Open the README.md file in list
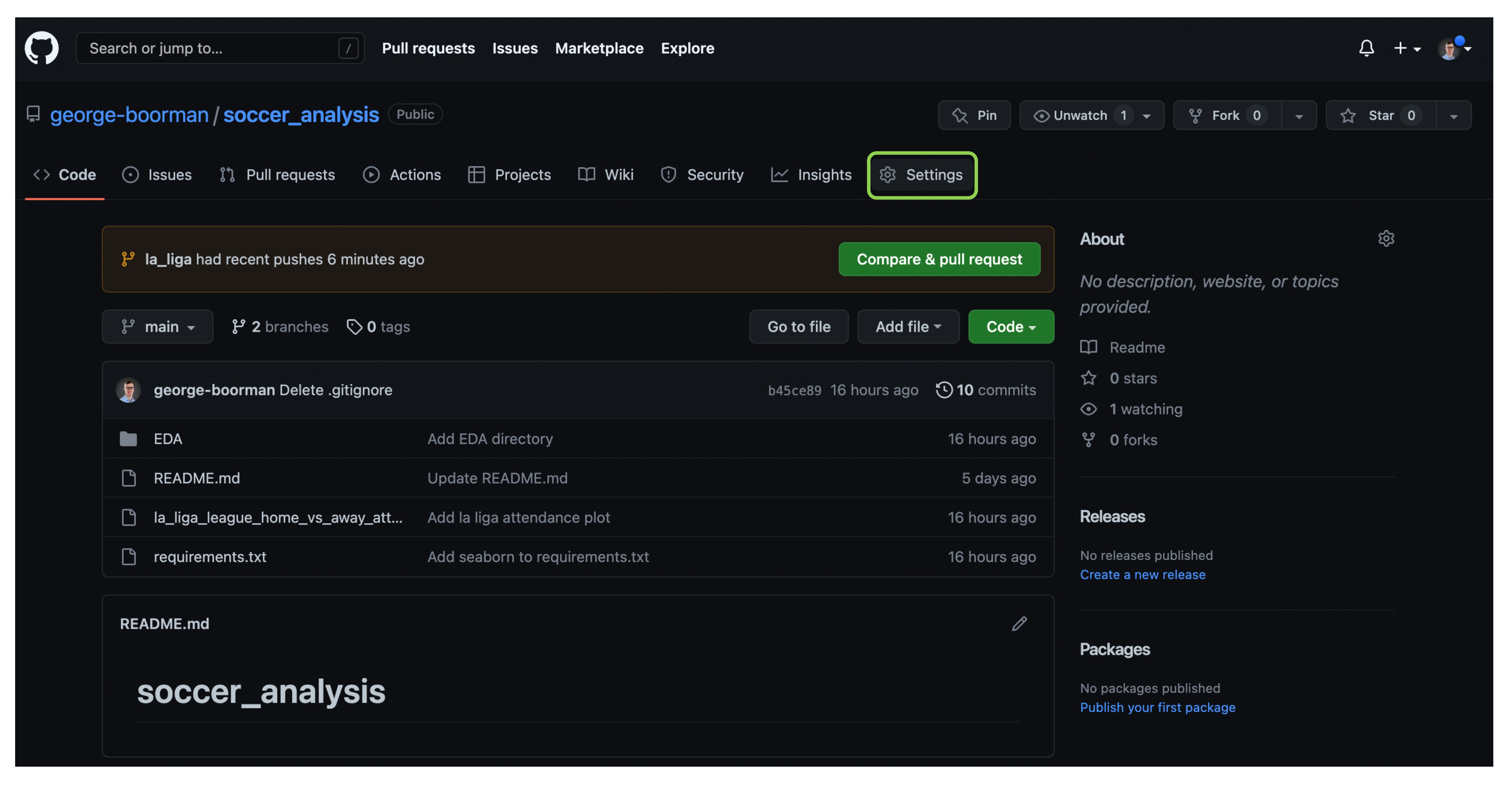Viewport: 1512px width, 801px height. (x=196, y=478)
